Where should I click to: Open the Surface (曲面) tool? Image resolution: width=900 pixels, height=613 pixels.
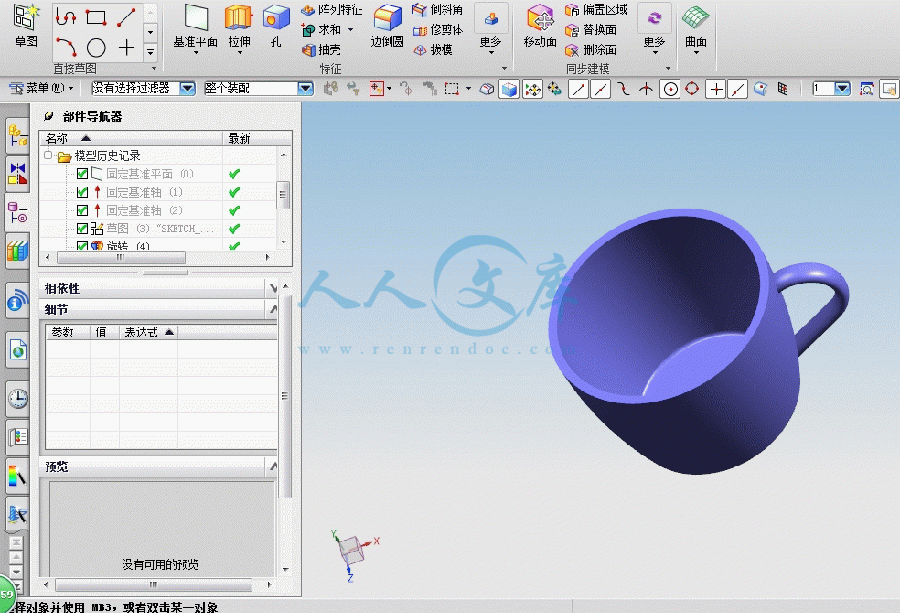point(696,28)
